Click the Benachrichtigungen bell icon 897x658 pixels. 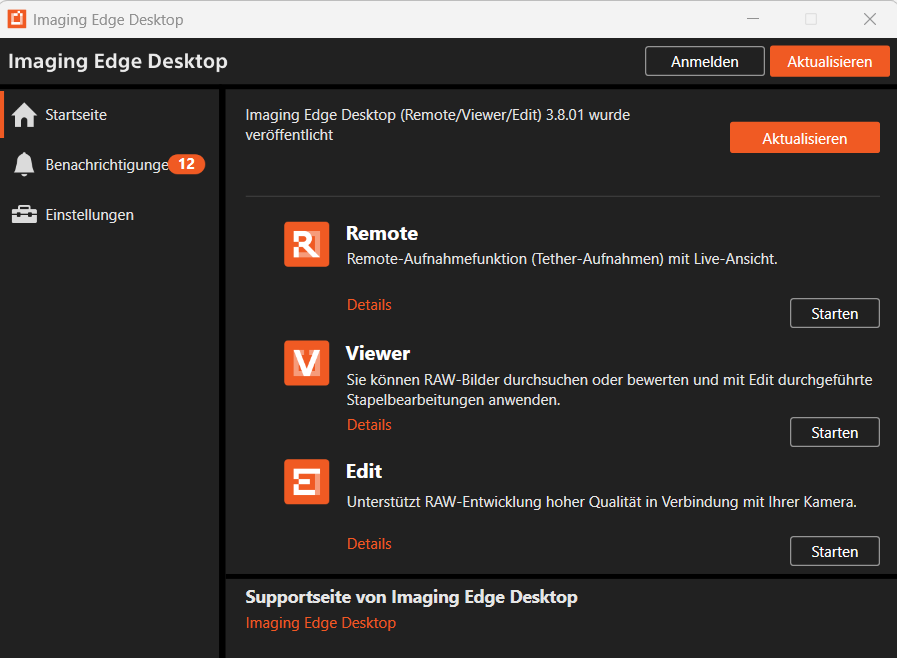coord(24,164)
